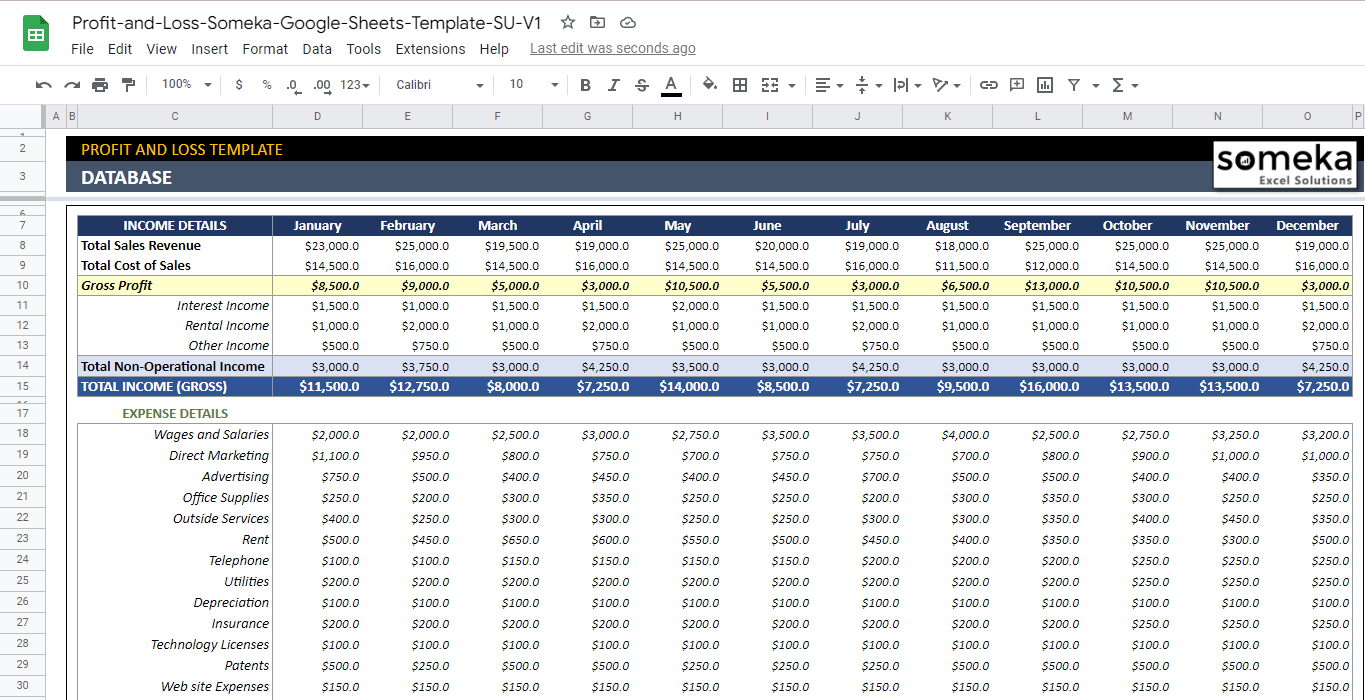The image size is (1365, 700).
Task: Toggle italic formatting
Action: click(614, 85)
